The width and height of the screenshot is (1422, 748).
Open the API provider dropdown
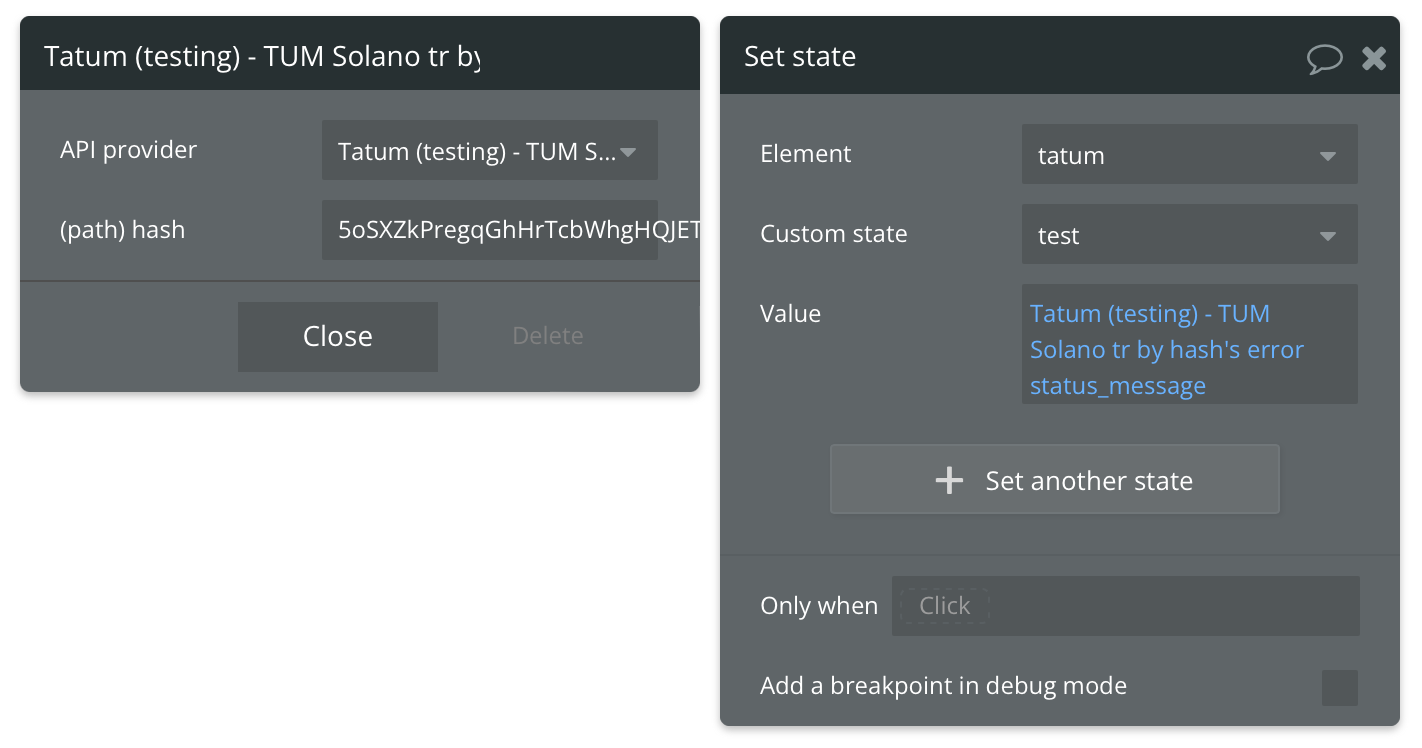click(x=489, y=151)
